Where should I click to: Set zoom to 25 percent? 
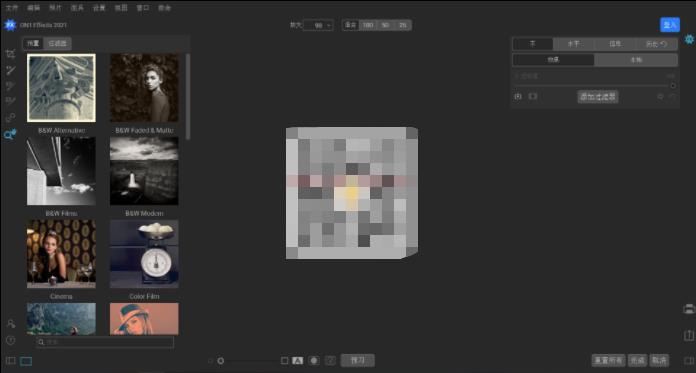click(403, 25)
